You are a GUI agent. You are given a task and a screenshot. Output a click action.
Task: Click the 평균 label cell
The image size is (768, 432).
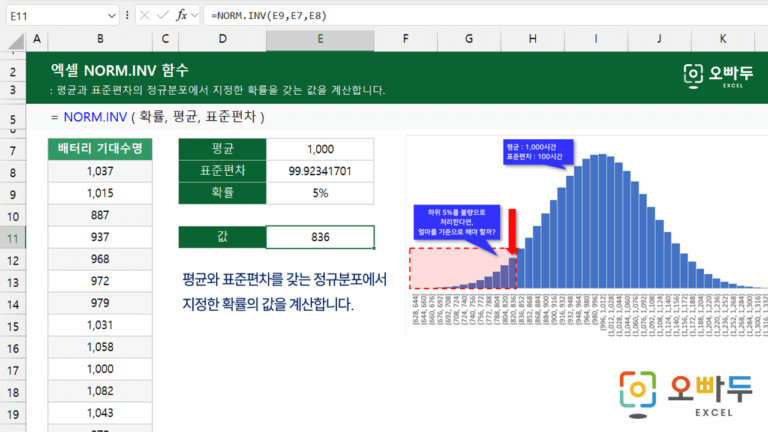(x=222, y=149)
